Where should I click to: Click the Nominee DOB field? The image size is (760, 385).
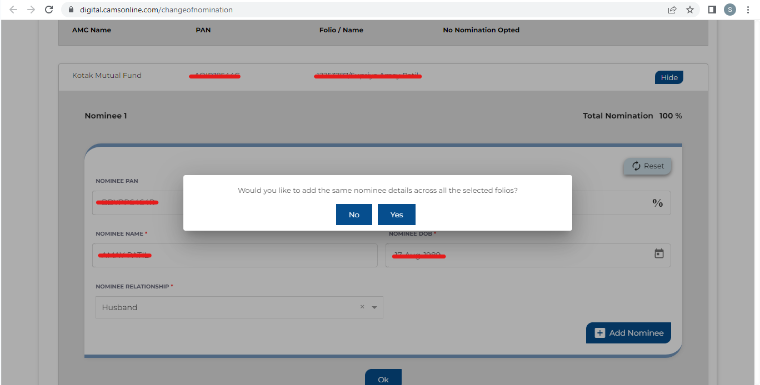(528, 255)
